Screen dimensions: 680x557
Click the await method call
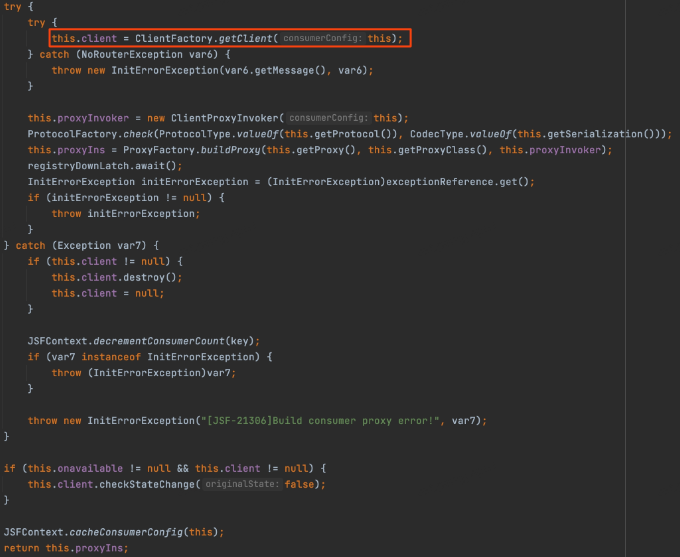150,166
